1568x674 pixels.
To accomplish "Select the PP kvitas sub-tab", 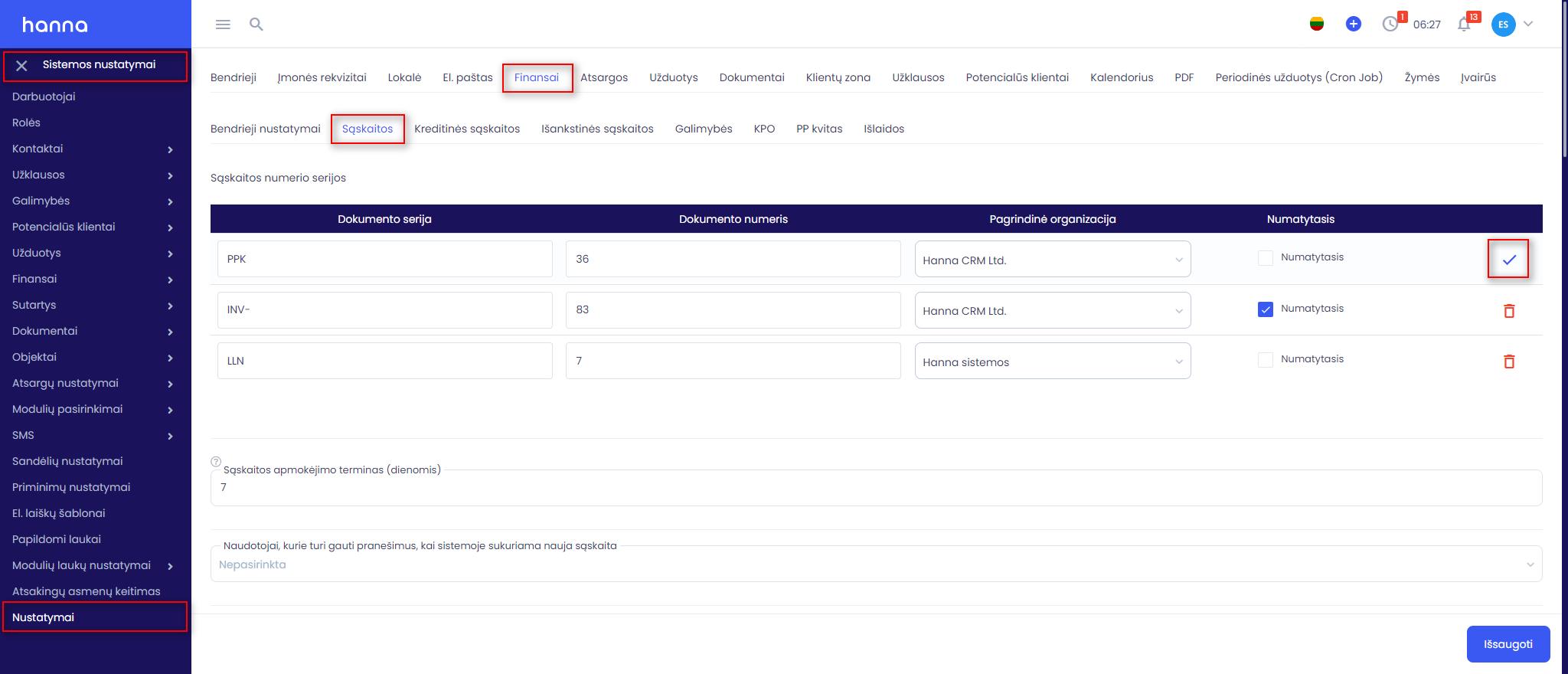I will [819, 129].
